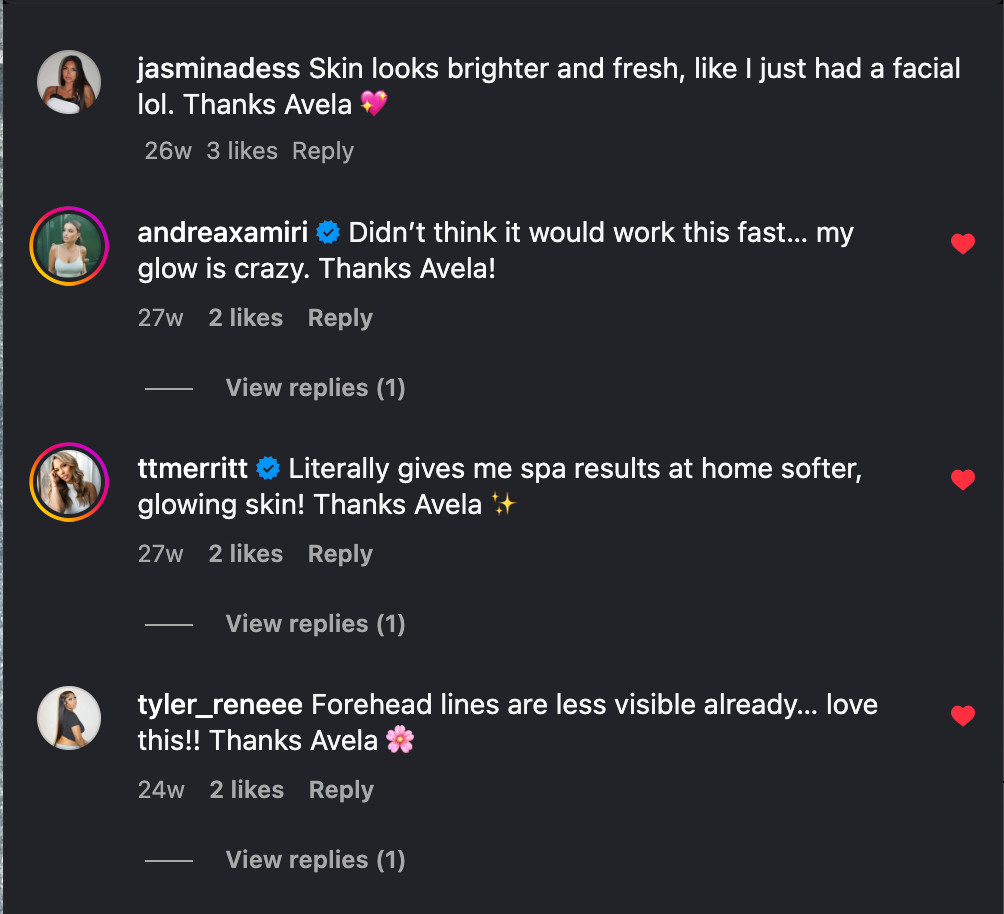Toggle like heart on tyler_reneee's comment
Screen dimensions: 1004x914
[x=962, y=716]
